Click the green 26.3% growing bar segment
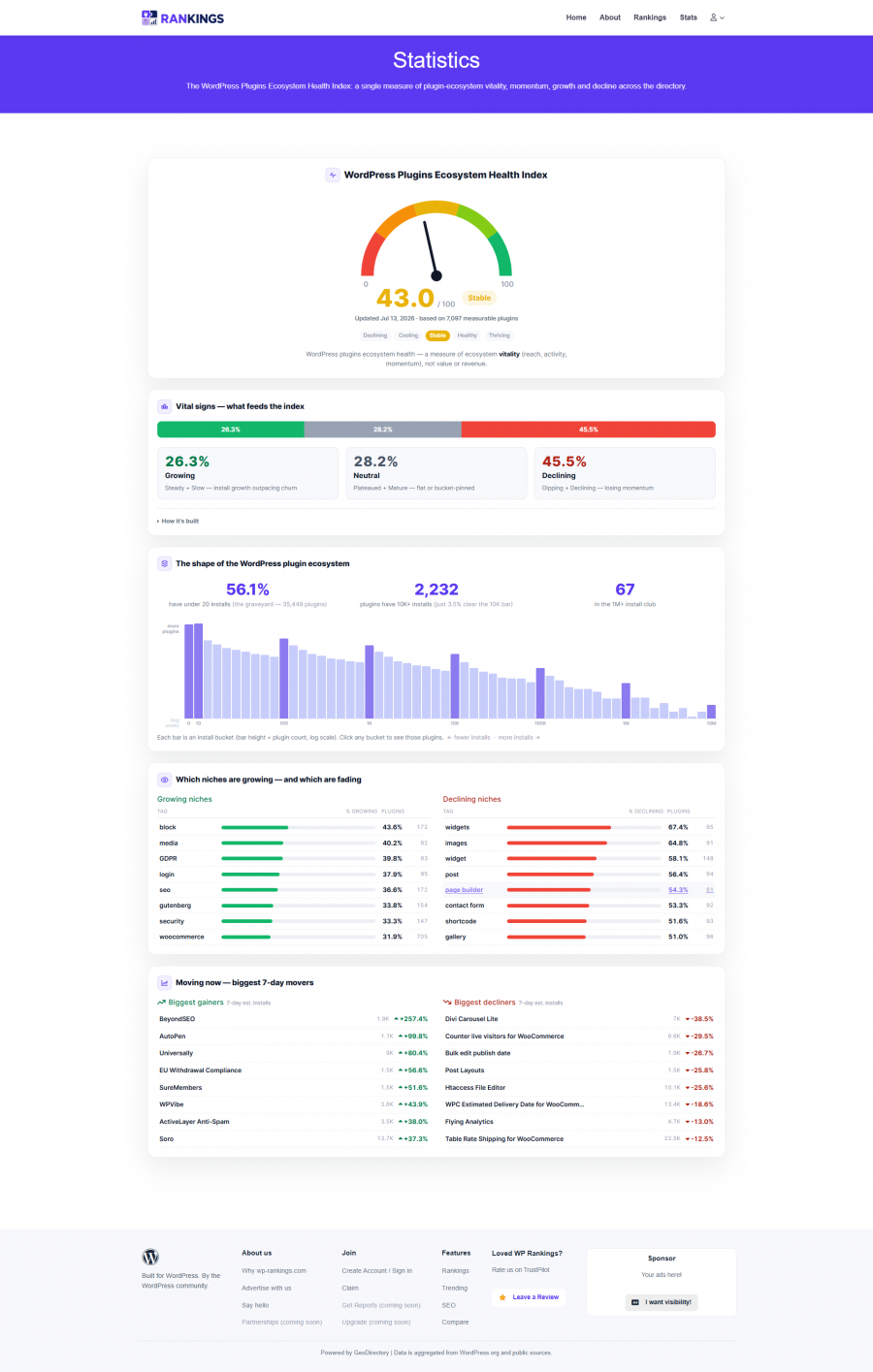 coord(231,430)
